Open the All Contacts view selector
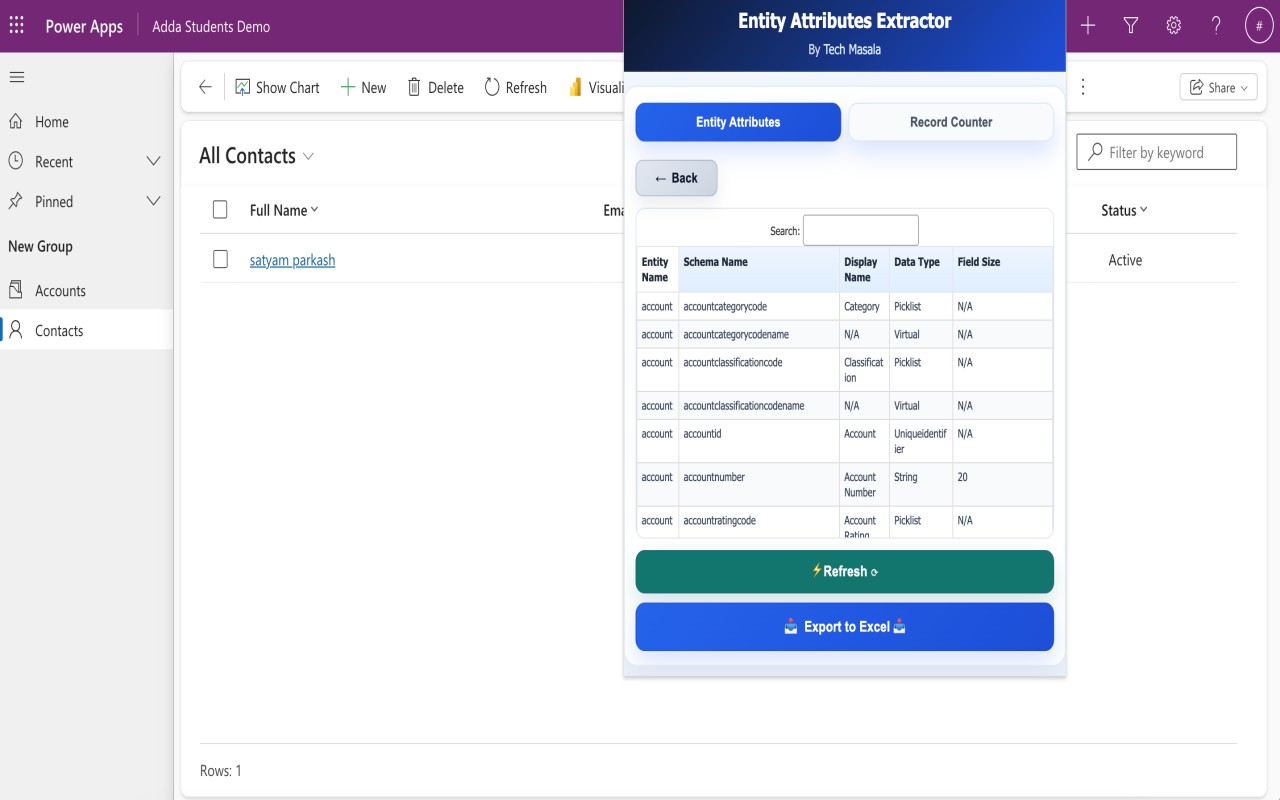1280x800 pixels. pyautogui.click(x=256, y=156)
